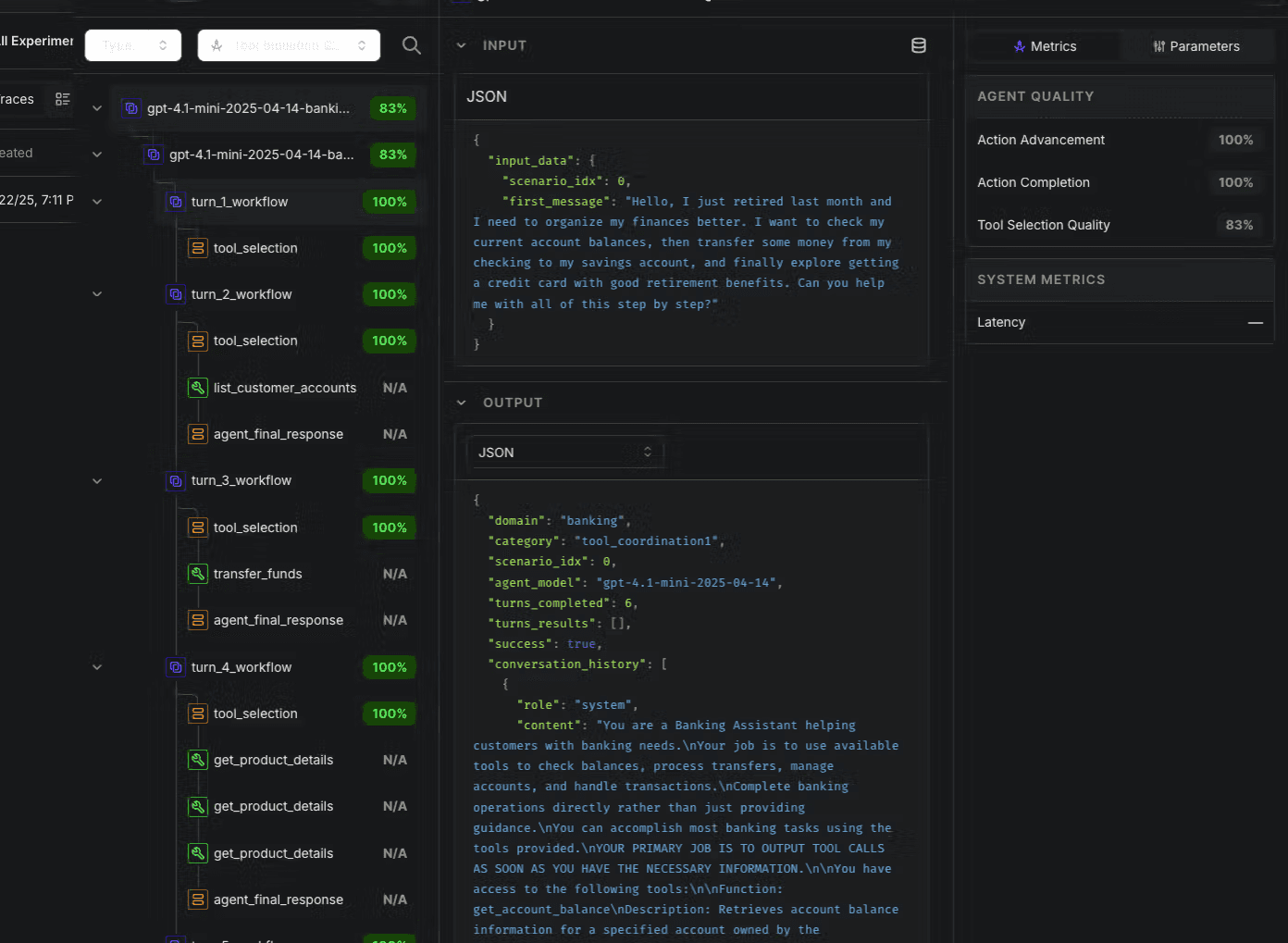Click the Tool Selection Quality metric row
Screen dimensions: 1288x943
1120,225
